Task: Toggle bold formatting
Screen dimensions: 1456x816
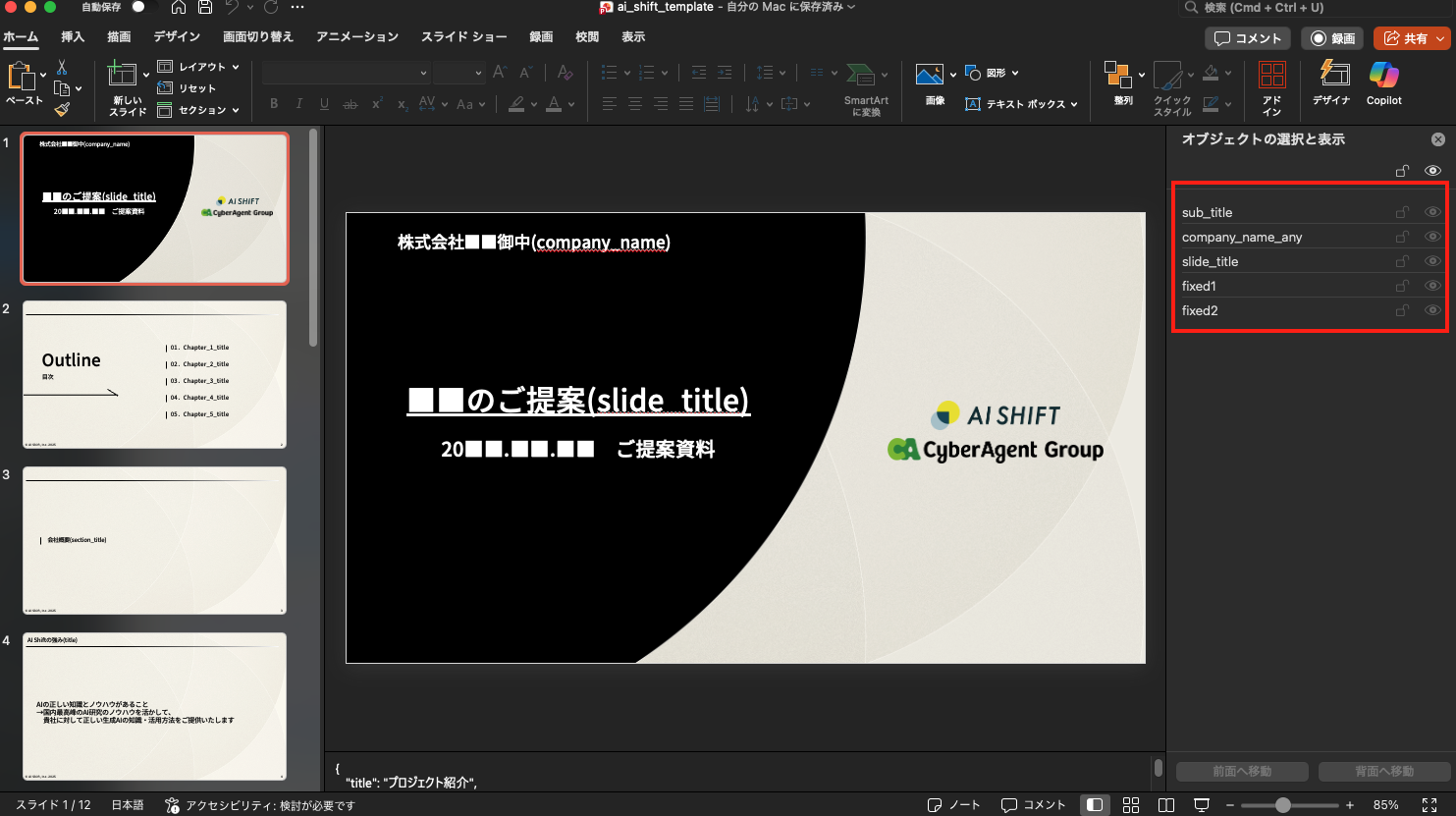Action: pos(274,103)
